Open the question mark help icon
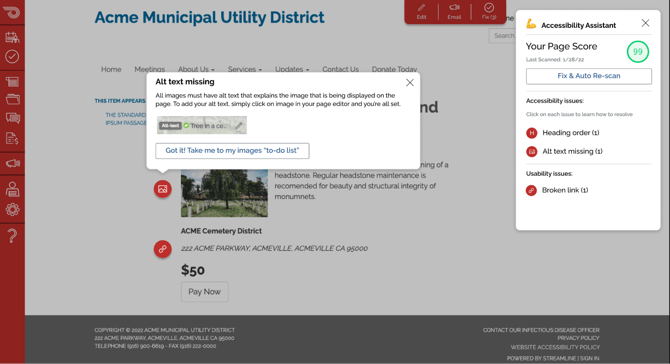Viewport: 670px width, 364px height. click(x=12, y=235)
